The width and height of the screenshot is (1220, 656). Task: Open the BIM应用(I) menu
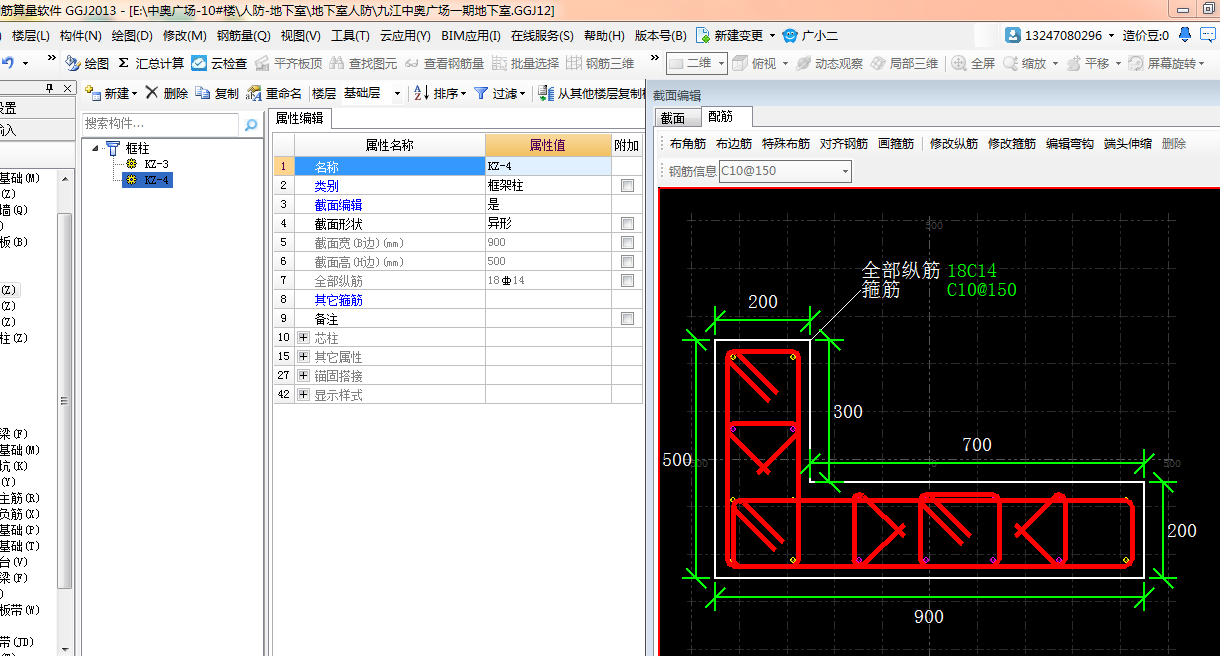click(470, 35)
